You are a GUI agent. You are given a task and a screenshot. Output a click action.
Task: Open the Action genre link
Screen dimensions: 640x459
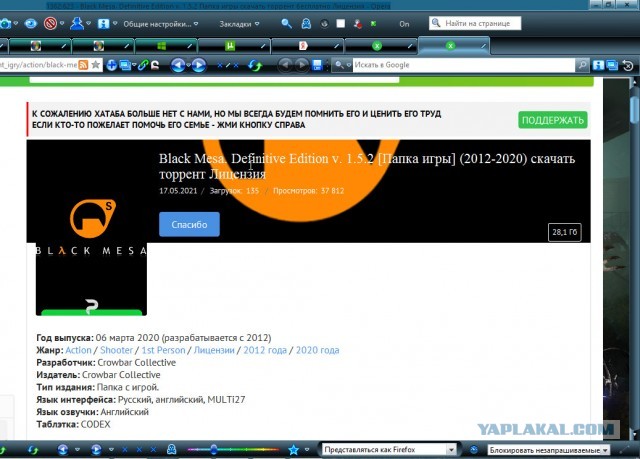78,350
